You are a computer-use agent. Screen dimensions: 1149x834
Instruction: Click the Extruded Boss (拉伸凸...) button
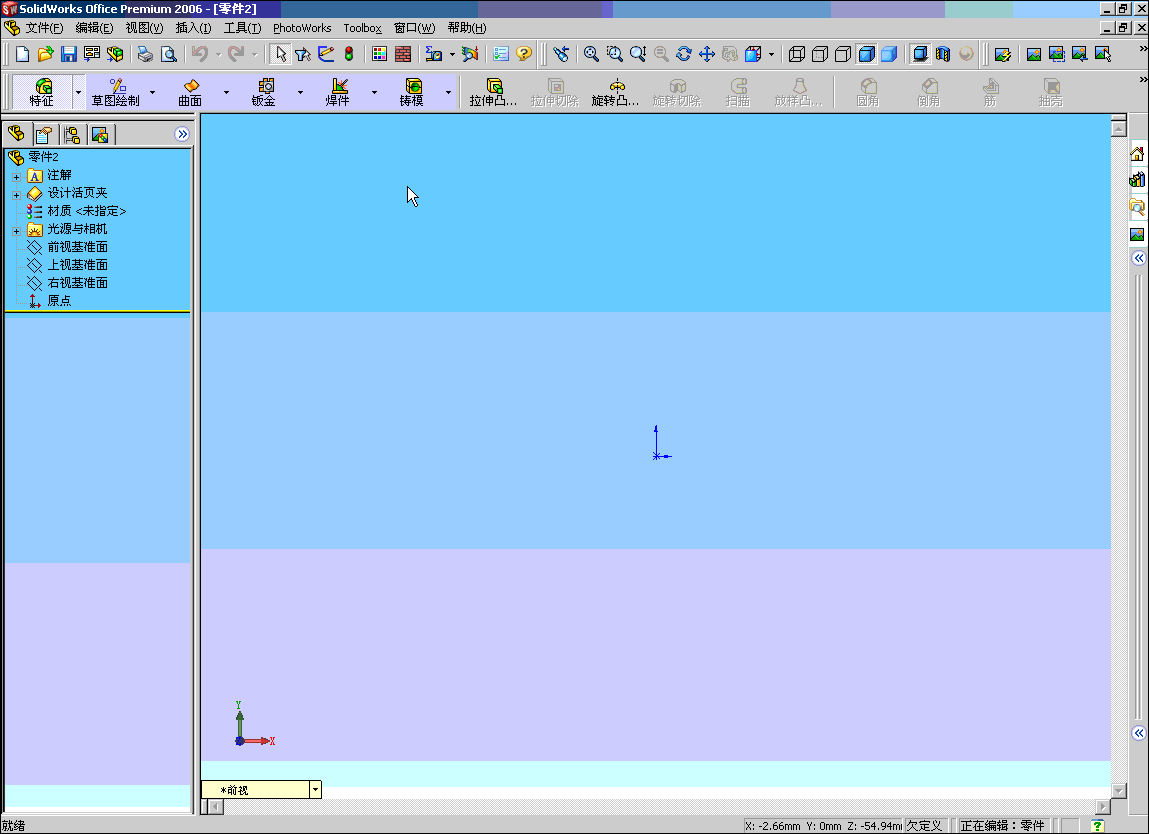[x=493, y=93]
